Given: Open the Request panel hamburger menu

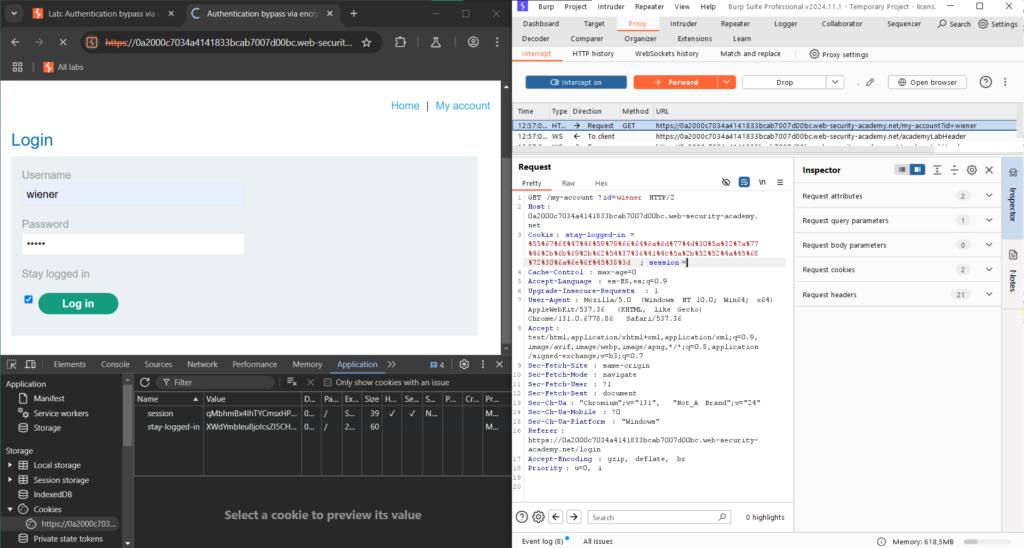Looking at the screenshot, I should click(780, 182).
